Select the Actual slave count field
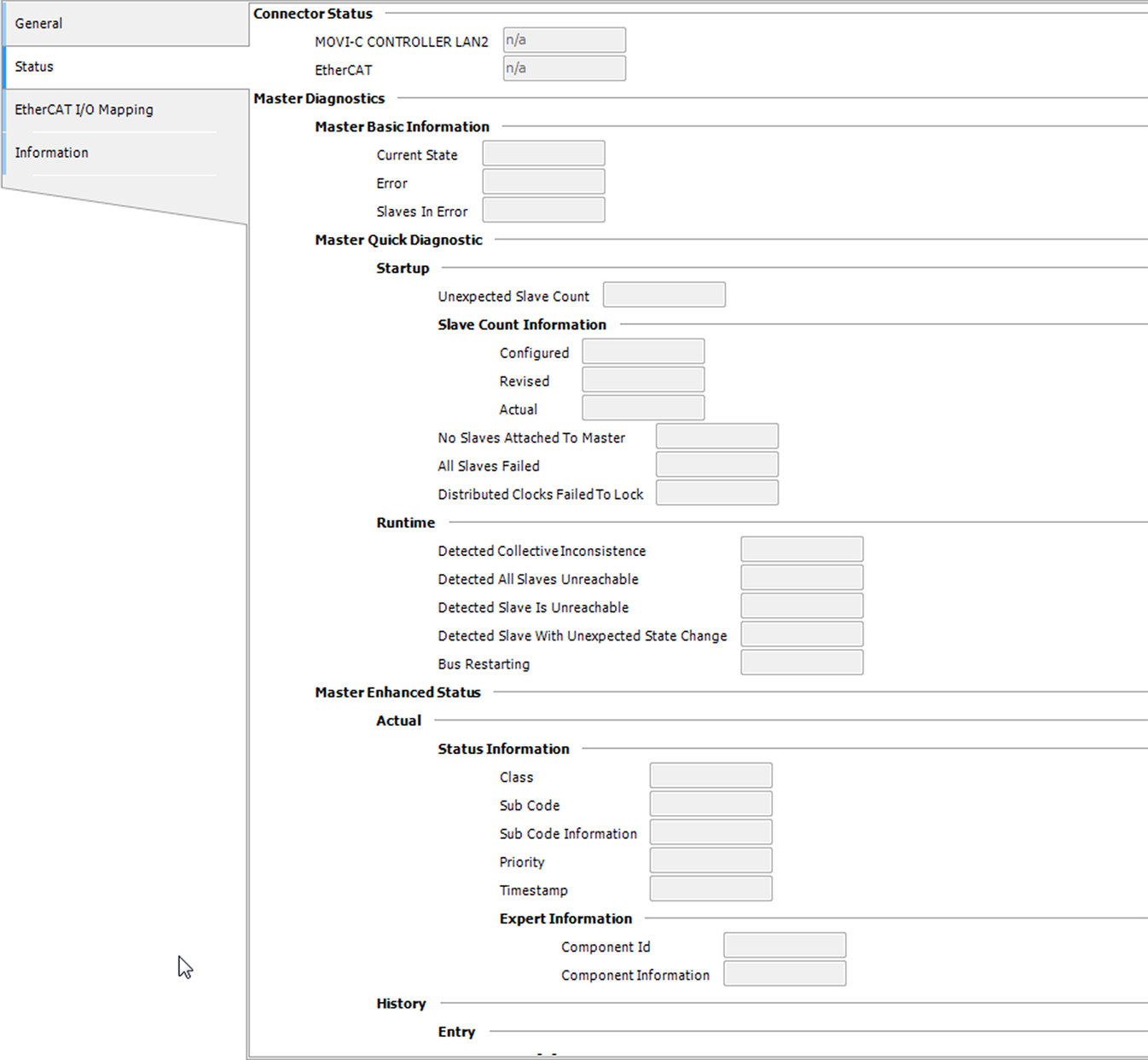Image resolution: width=1148 pixels, height=1060 pixels. 643,408
